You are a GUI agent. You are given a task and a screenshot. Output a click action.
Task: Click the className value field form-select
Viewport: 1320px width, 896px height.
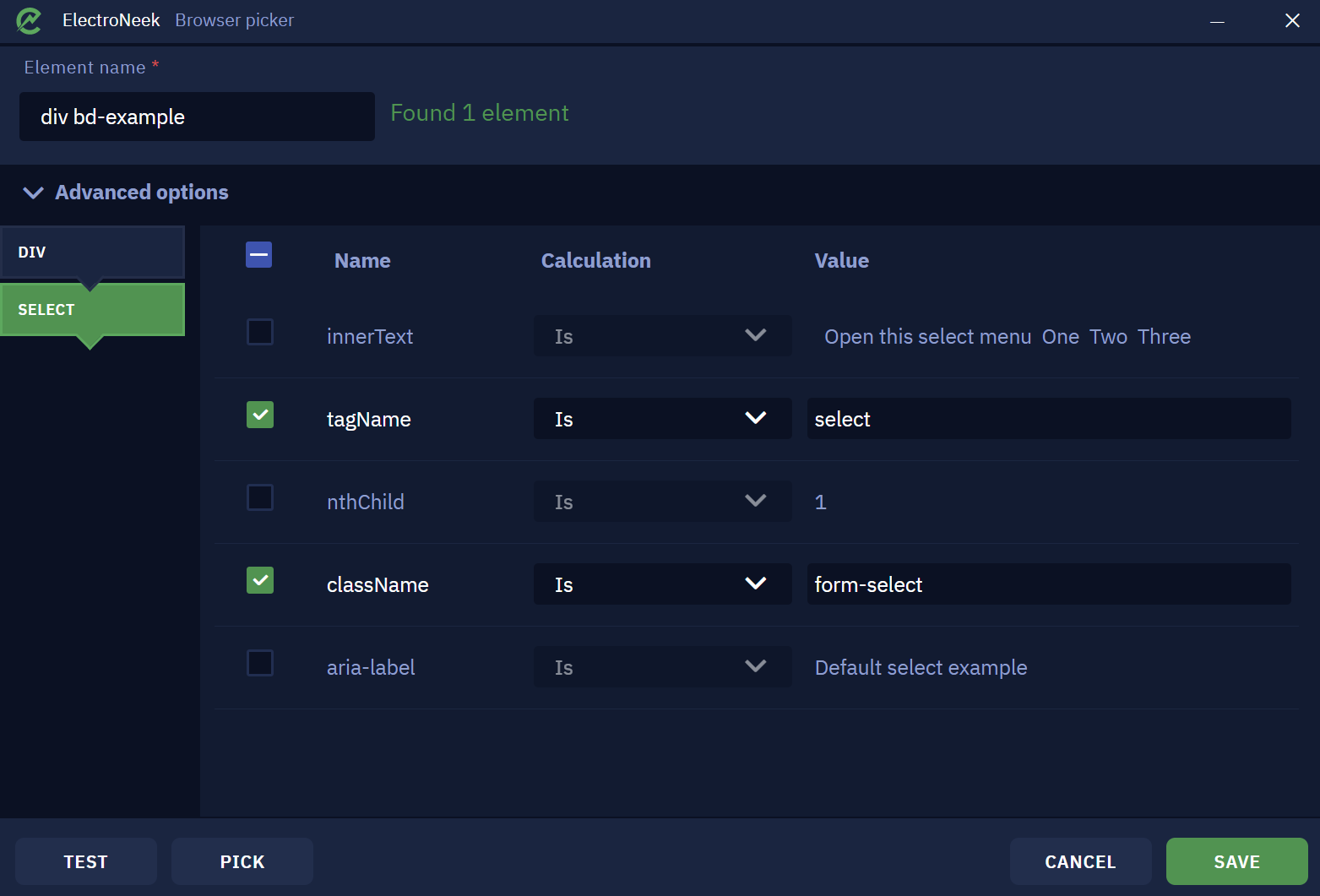1049,584
